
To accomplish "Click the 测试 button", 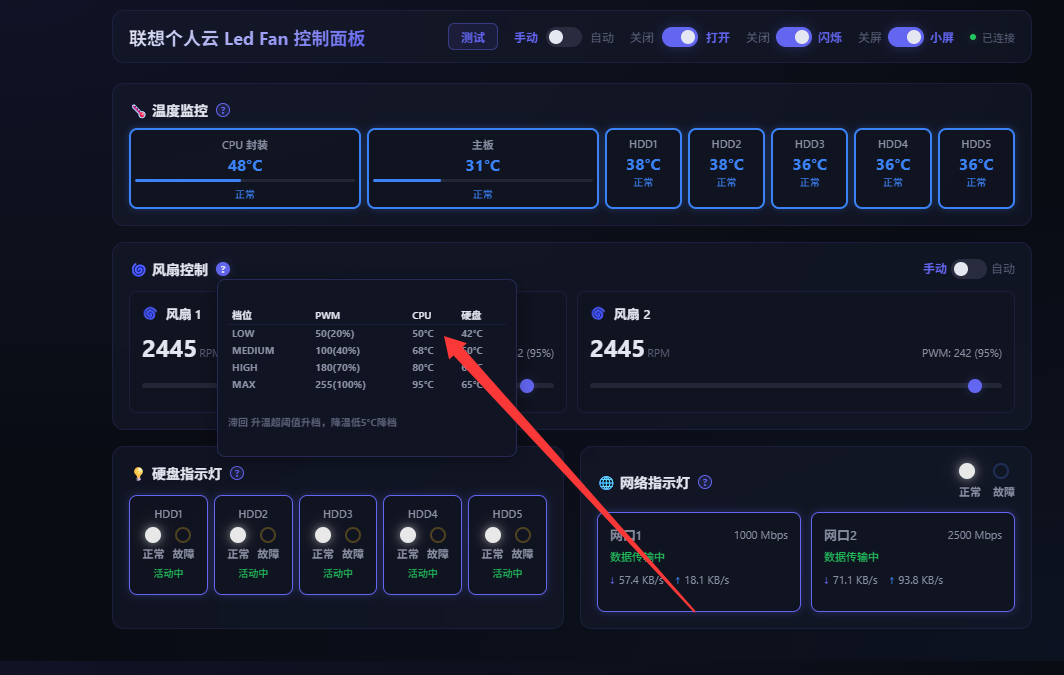I will tap(473, 37).
